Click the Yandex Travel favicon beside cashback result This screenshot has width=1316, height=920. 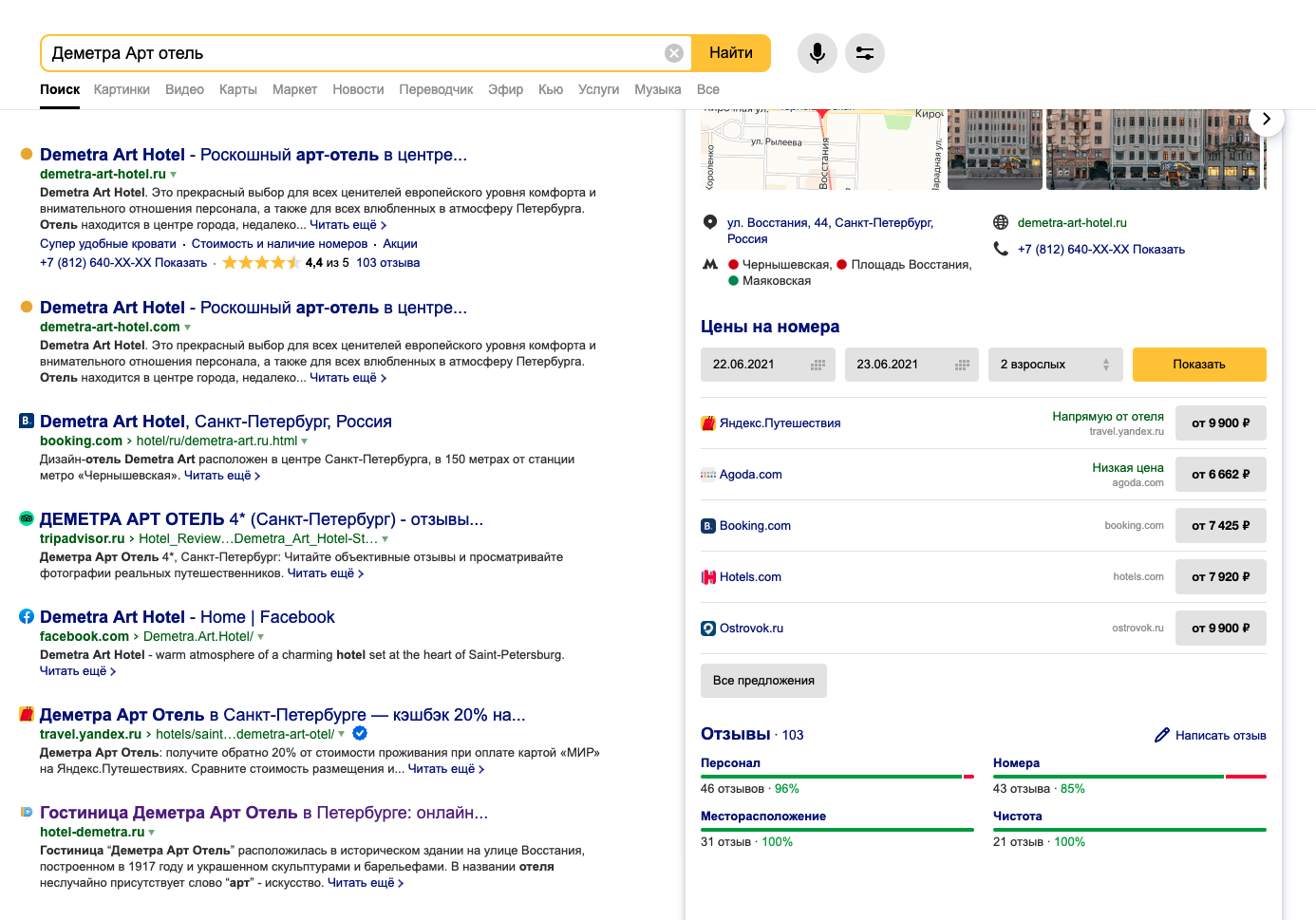[27, 714]
